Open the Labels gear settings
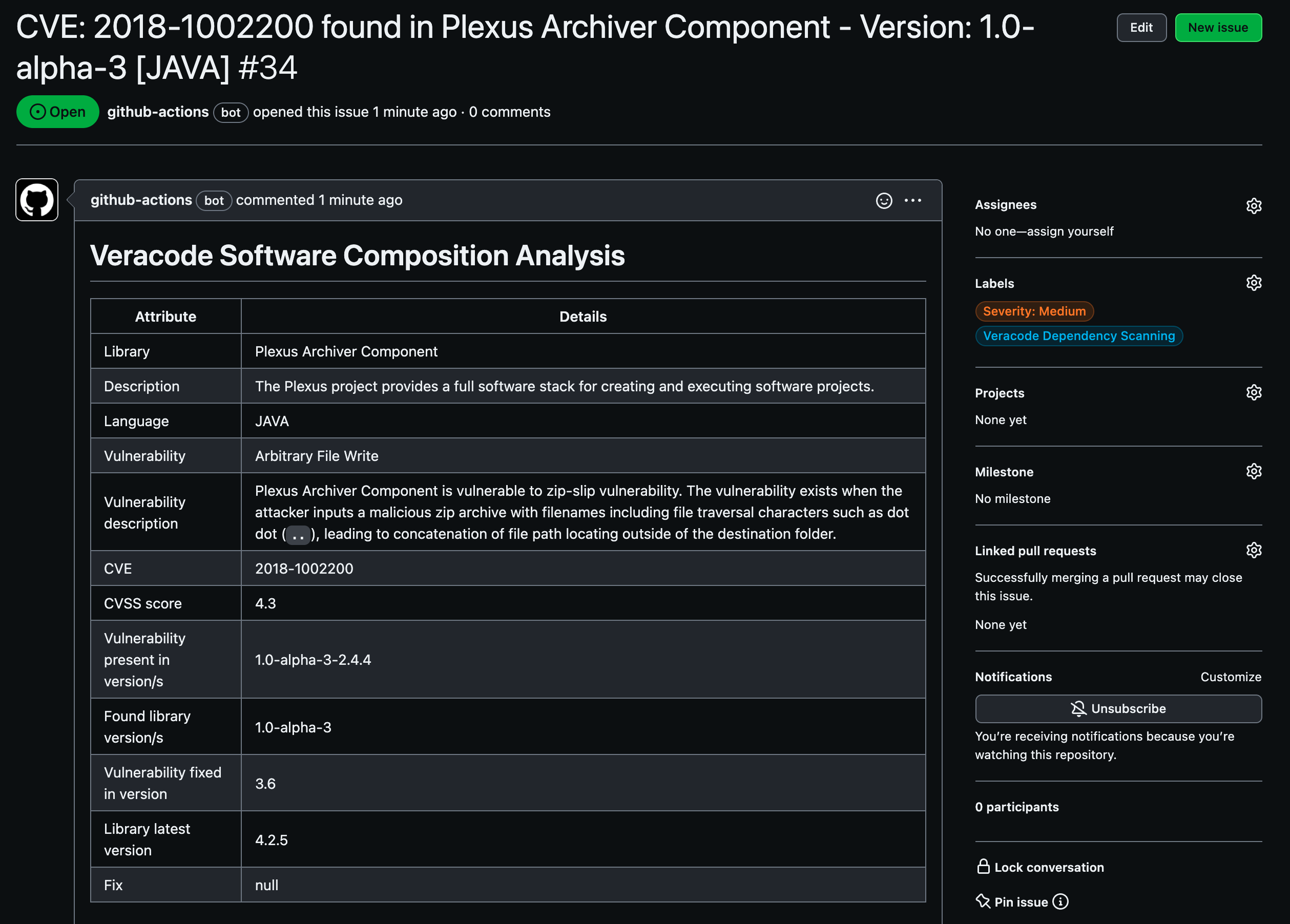Image resolution: width=1290 pixels, height=924 pixels. pyautogui.click(x=1254, y=283)
